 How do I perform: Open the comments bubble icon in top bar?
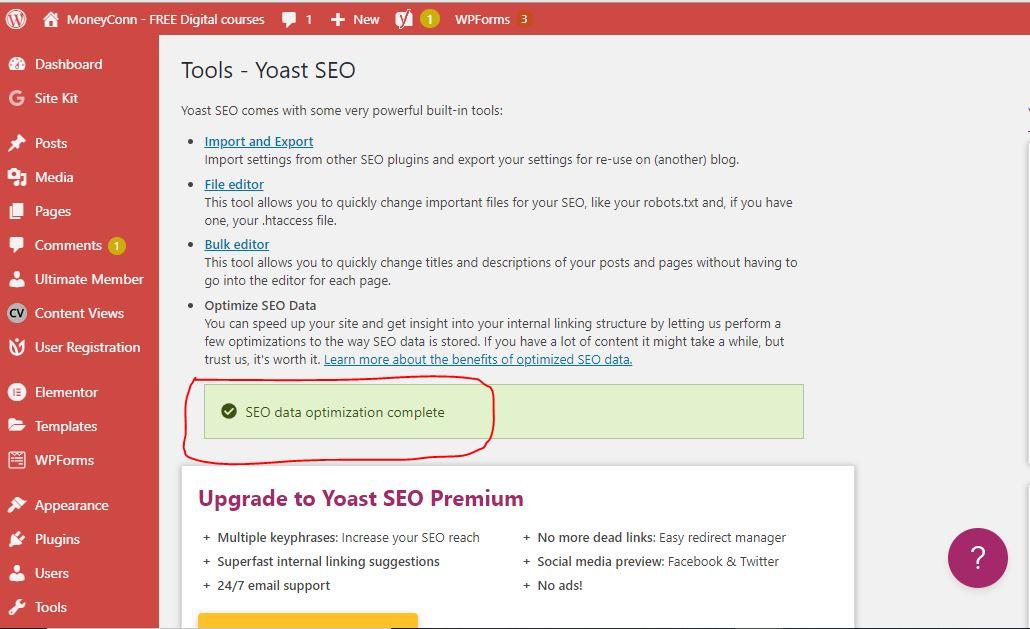coord(291,18)
